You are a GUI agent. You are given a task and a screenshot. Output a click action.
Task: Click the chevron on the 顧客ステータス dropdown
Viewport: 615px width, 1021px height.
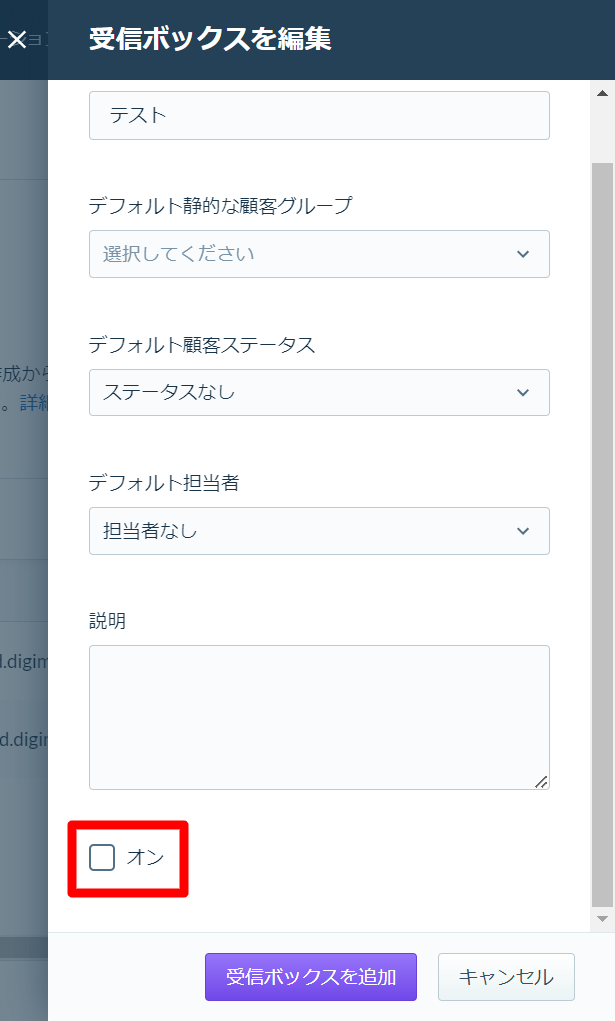tap(523, 392)
